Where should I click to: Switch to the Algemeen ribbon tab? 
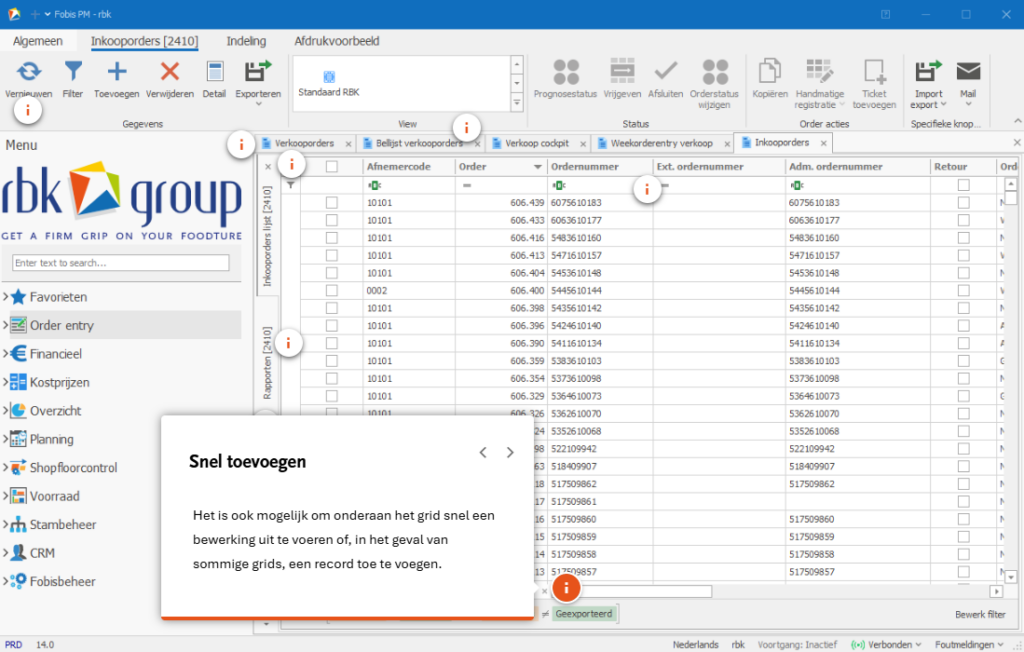click(38, 41)
